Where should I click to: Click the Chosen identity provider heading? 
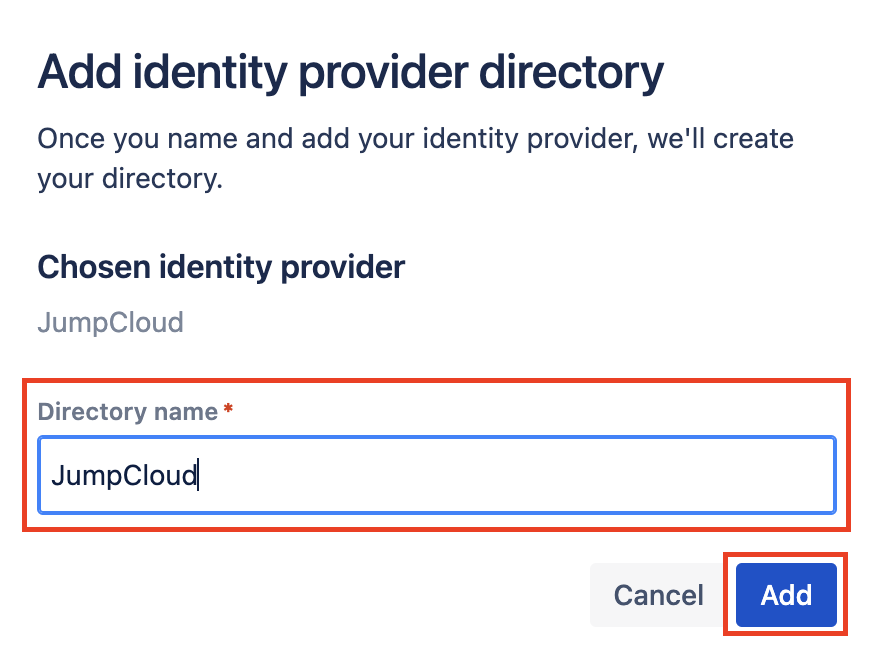[x=220, y=267]
